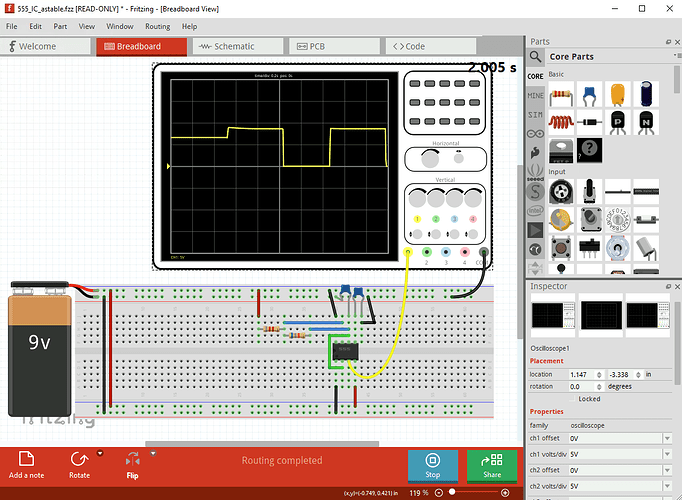Adjust rotation value stepper
682x500 pixels.
[x=599, y=387]
